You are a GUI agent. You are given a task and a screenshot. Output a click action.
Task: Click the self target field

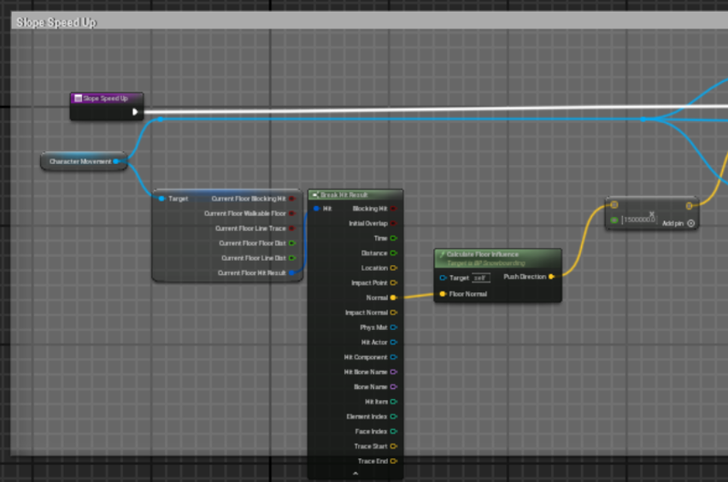click(481, 278)
